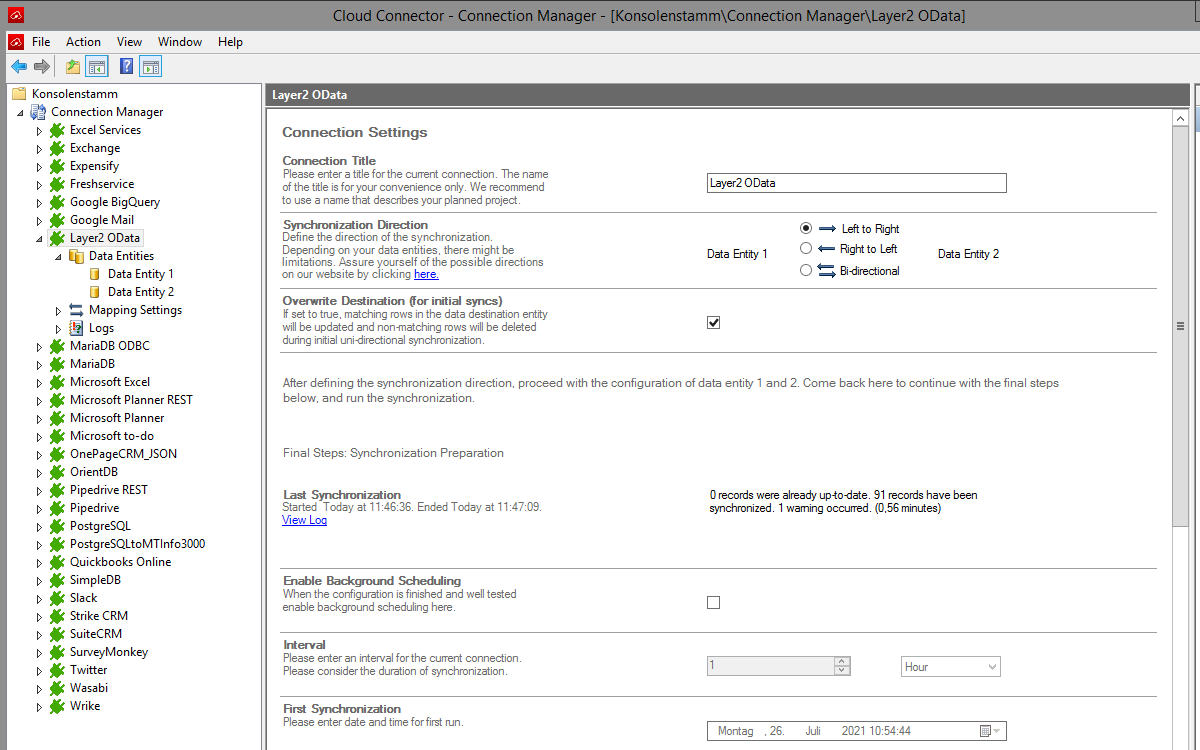Select Right to Left synchronization direction
Viewport: 1200px width, 750px height.
(x=806, y=248)
